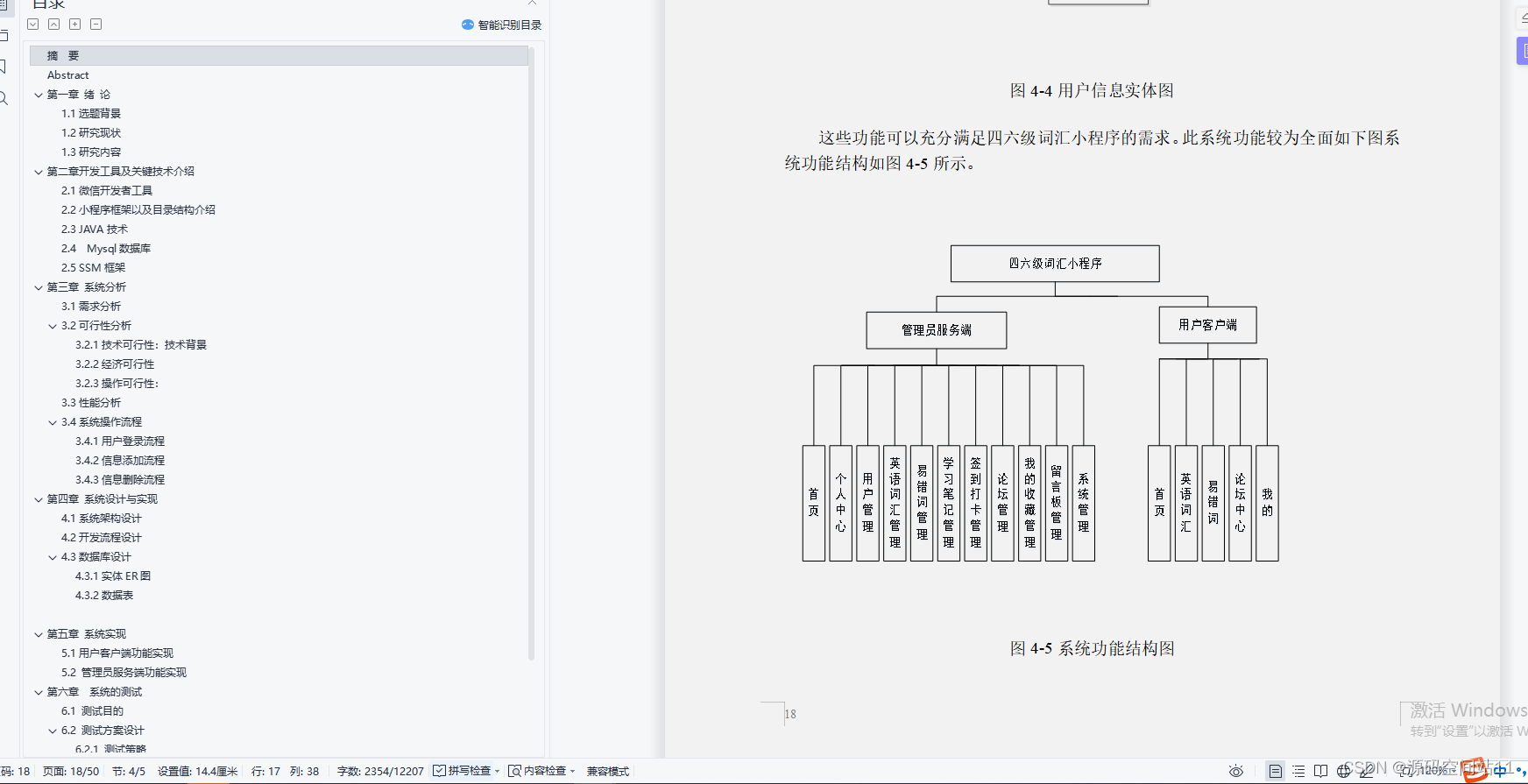Jump to Abstract in the outline
Viewport: 1528px width, 784px height.
[x=68, y=75]
